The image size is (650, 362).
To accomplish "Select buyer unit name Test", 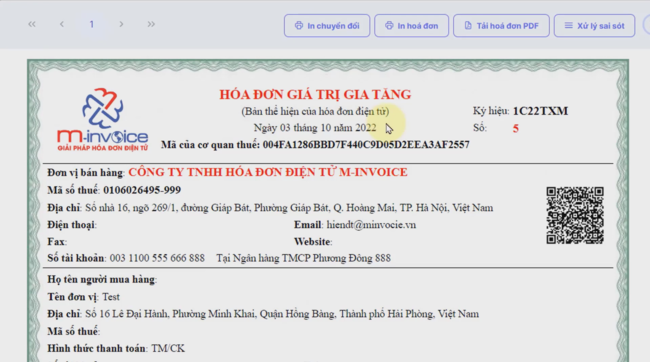I will click(x=111, y=297).
